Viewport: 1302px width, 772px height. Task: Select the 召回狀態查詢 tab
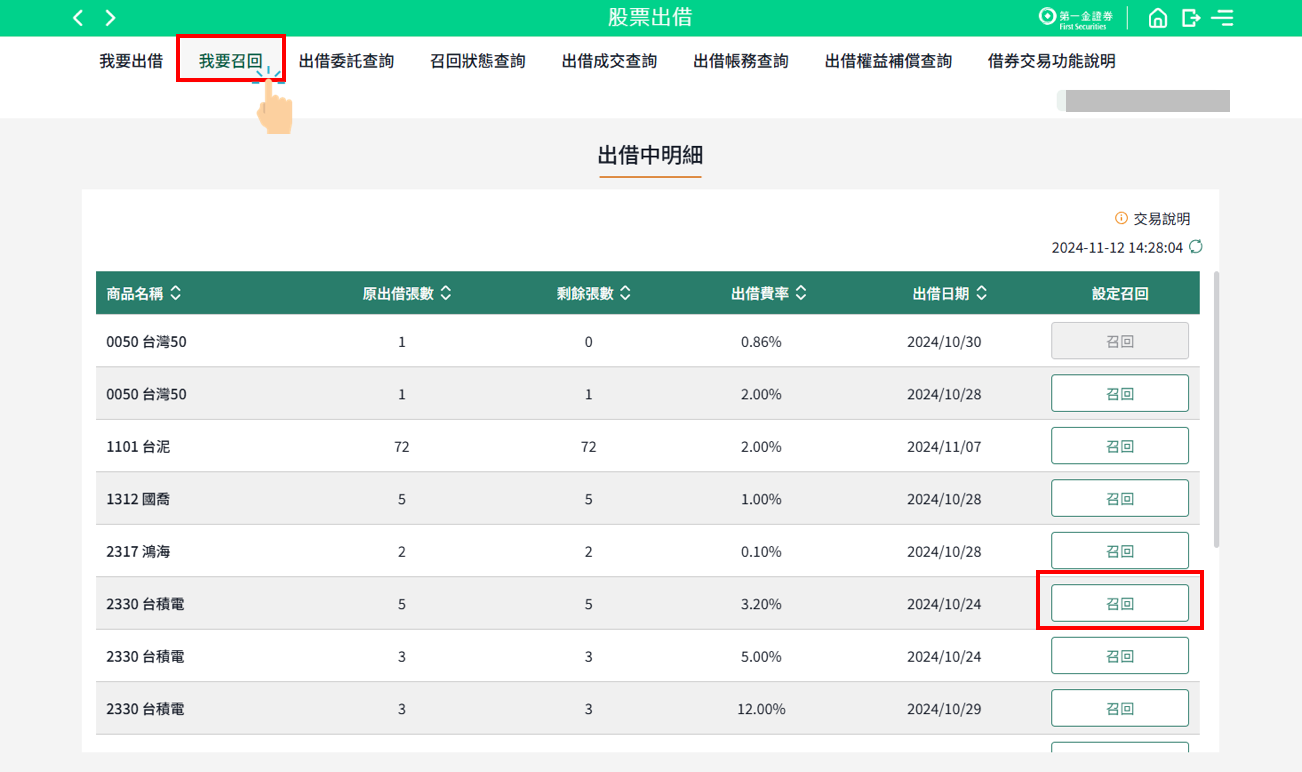(477, 61)
